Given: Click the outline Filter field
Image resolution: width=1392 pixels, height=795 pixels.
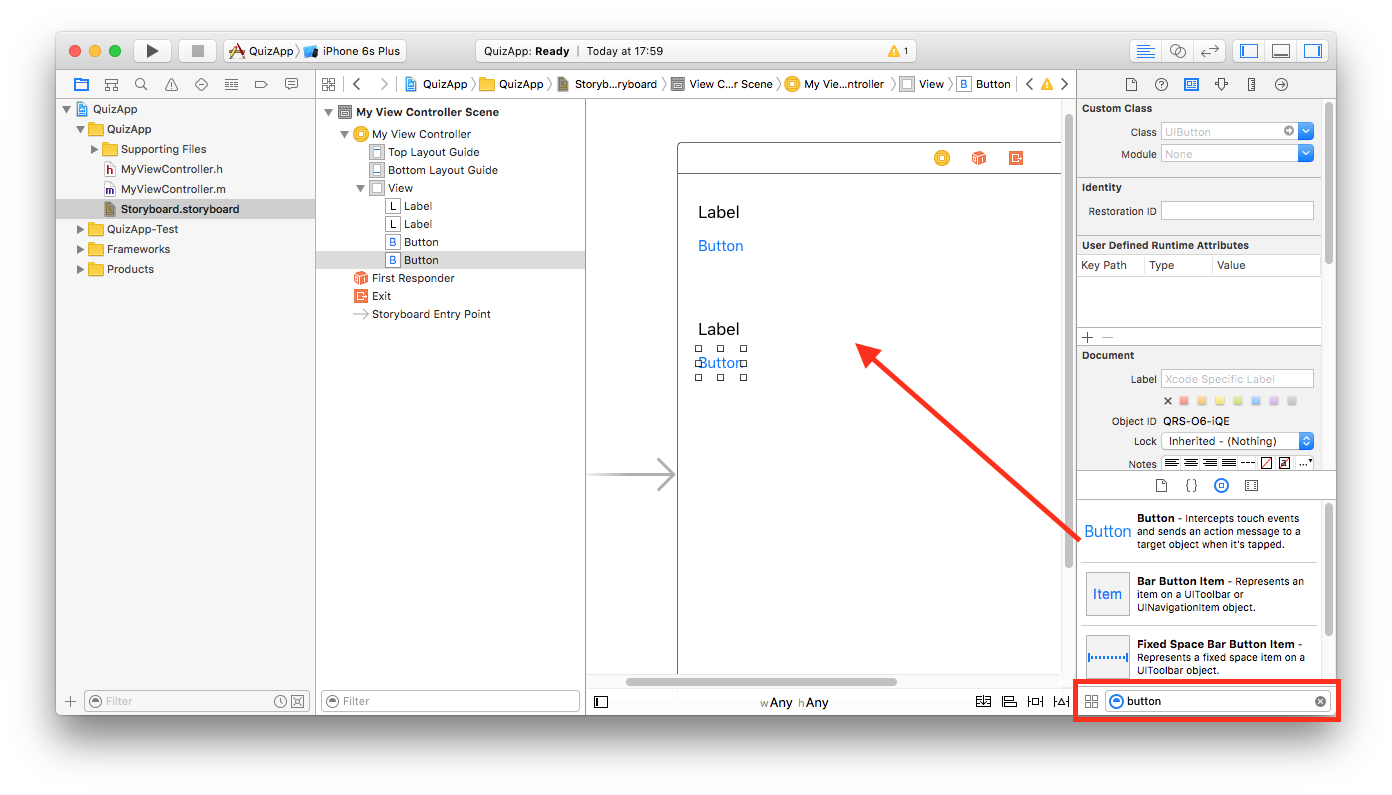Looking at the screenshot, I should (450, 701).
